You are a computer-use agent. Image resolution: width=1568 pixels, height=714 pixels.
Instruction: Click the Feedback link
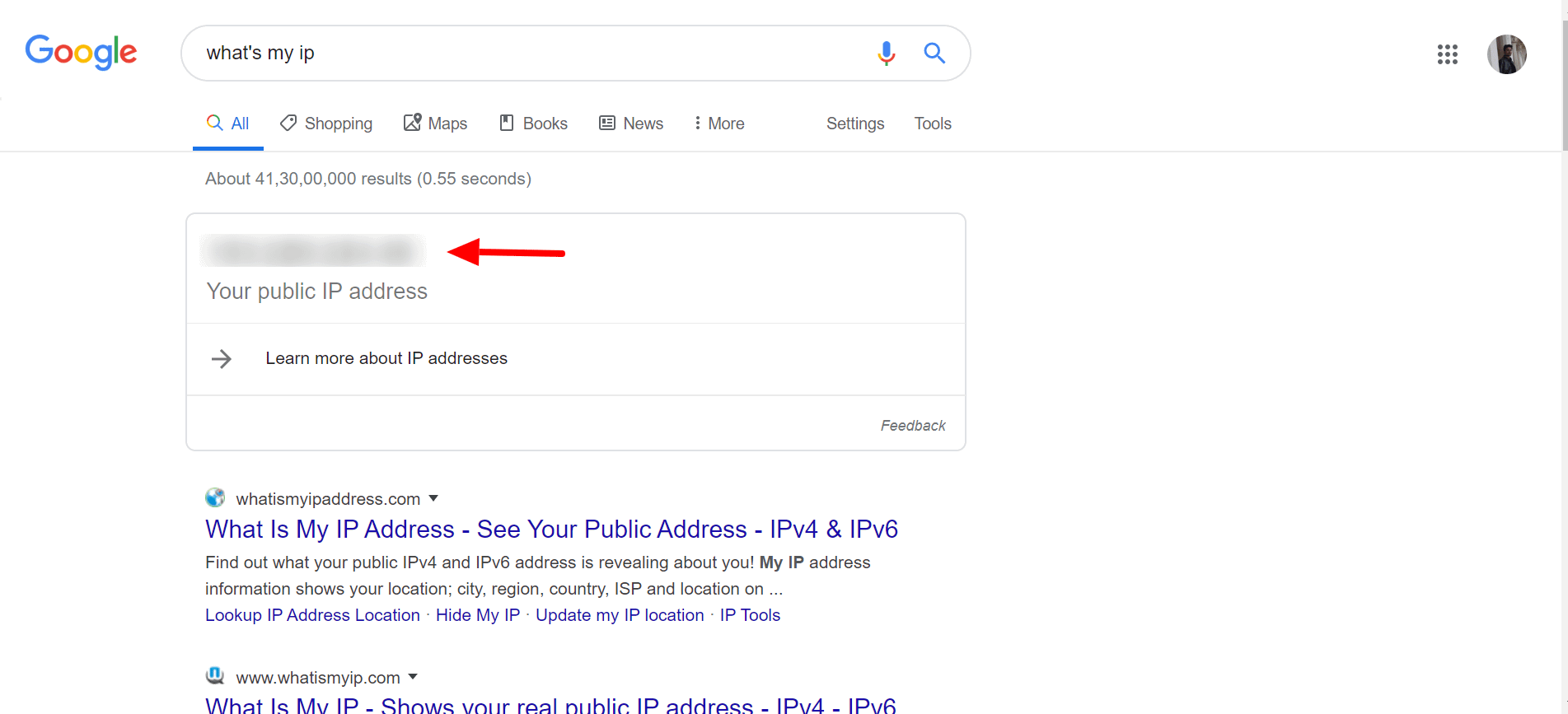pyautogui.click(x=913, y=426)
